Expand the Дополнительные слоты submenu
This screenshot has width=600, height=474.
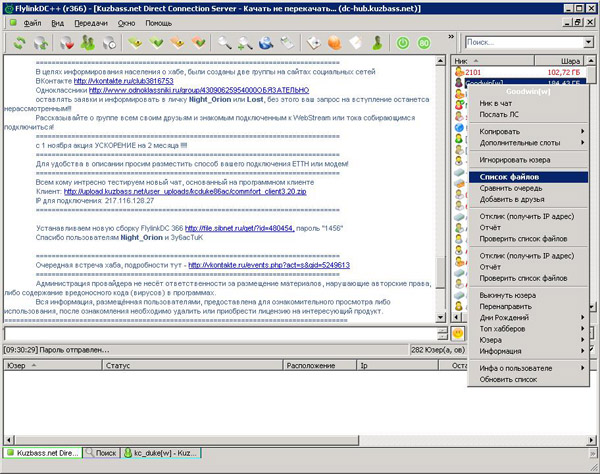[x=528, y=142]
